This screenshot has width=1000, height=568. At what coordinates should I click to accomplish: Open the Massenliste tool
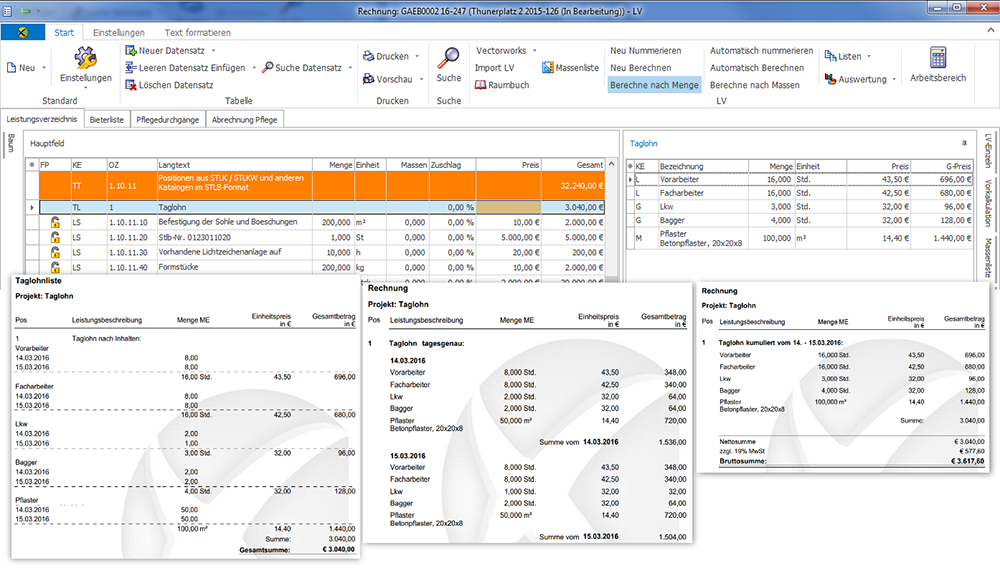point(568,68)
